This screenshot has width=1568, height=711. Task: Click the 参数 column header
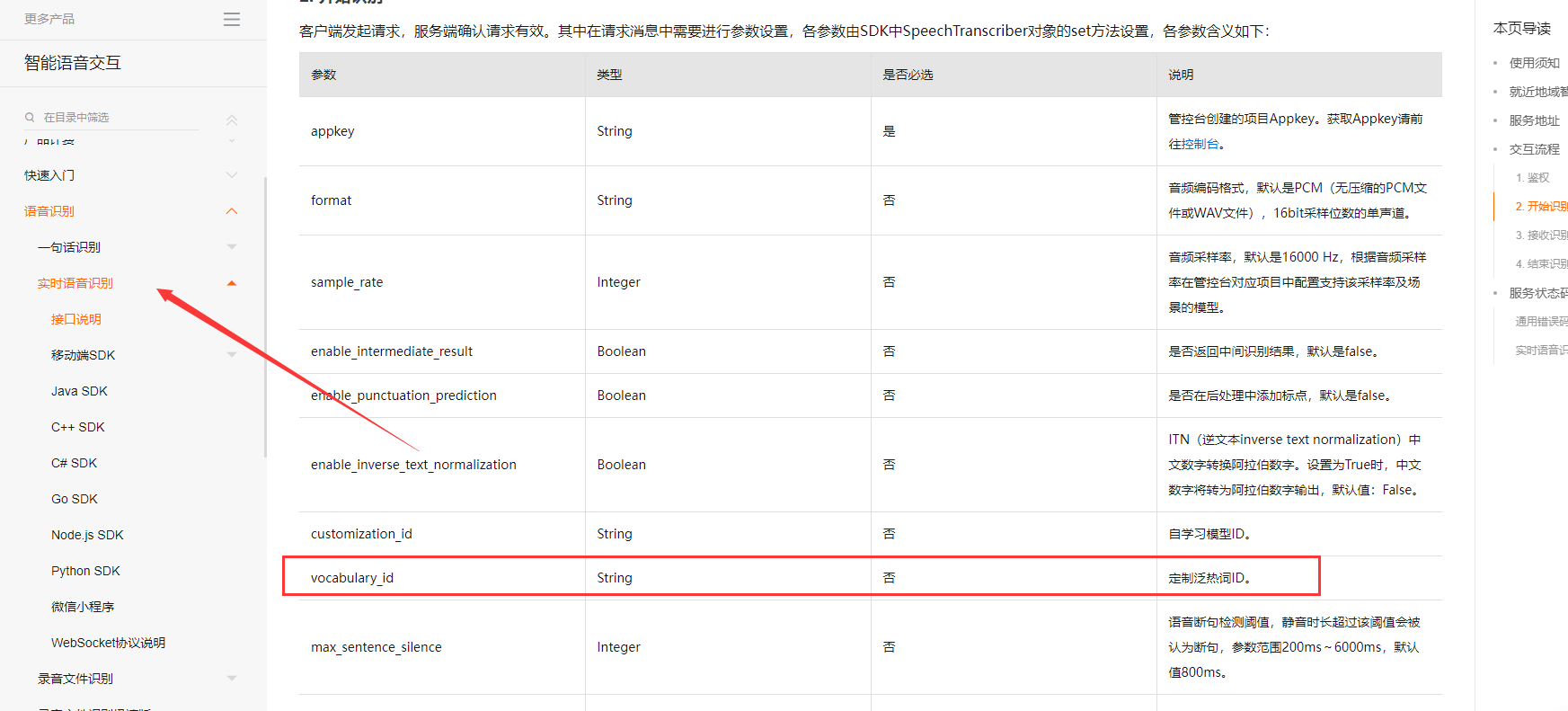[441, 75]
